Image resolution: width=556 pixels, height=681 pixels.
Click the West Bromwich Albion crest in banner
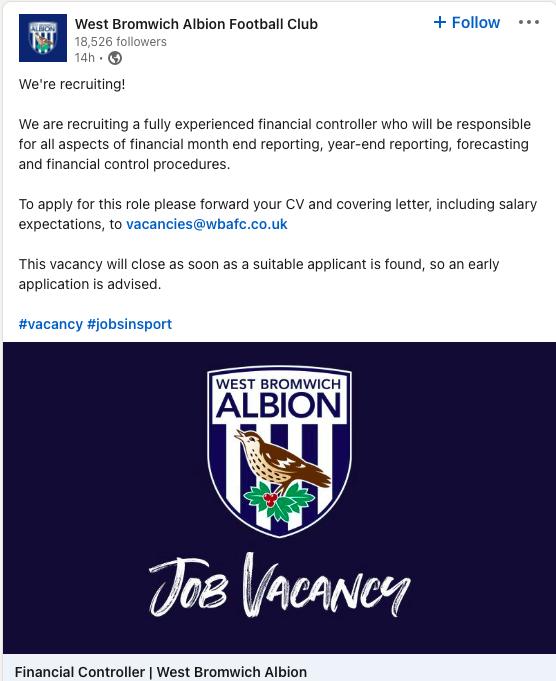pyautogui.click(x=279, y=452)
